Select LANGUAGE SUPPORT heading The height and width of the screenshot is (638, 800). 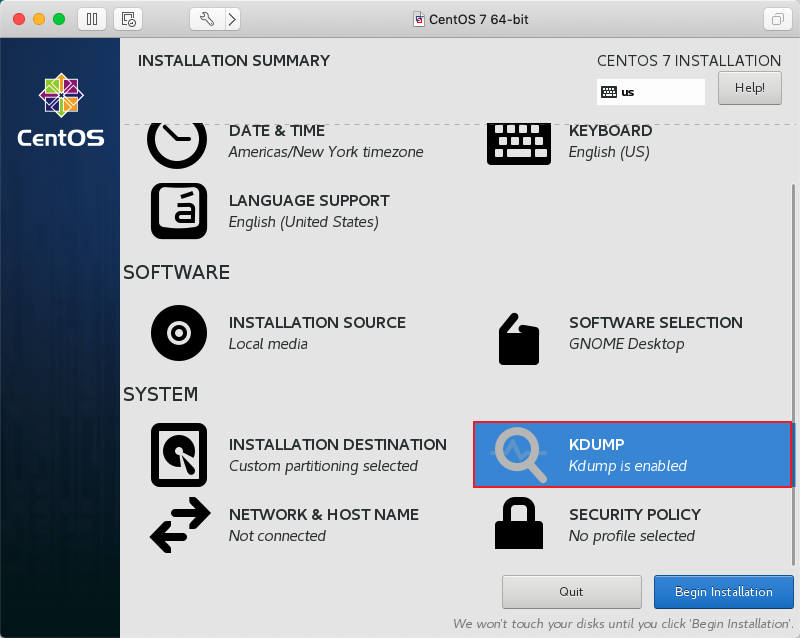(x=309, y=201)
